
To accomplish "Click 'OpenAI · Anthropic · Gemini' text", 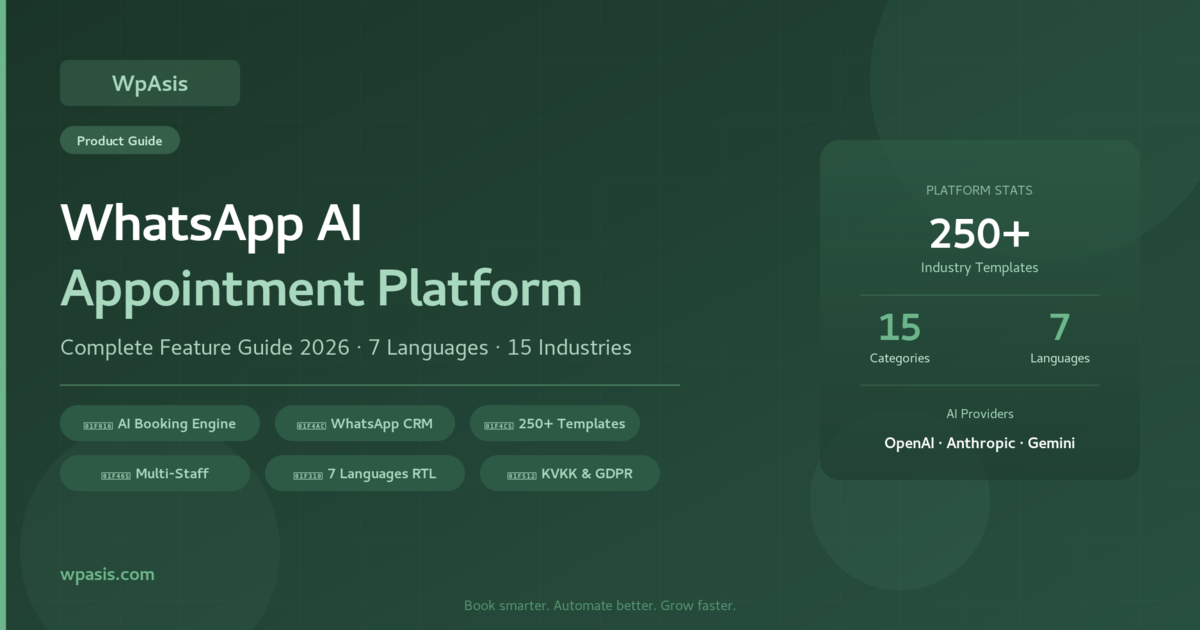I will tap(980, 443).
